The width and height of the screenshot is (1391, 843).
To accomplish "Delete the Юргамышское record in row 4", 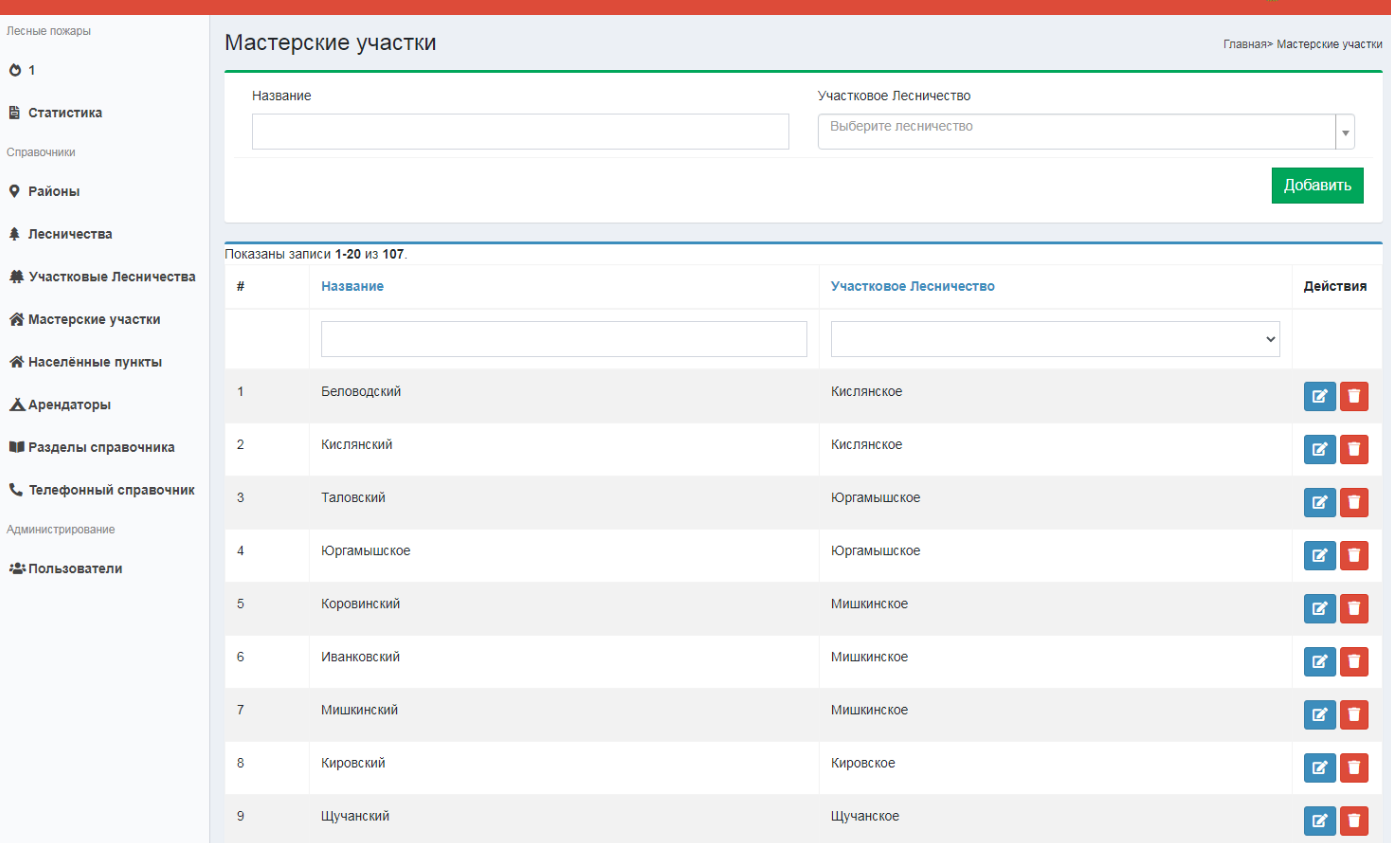I will point(1354,555).
